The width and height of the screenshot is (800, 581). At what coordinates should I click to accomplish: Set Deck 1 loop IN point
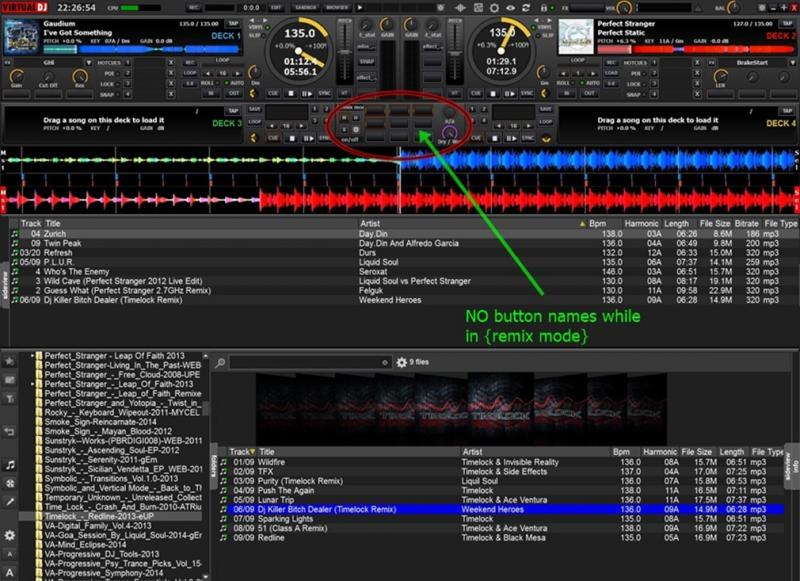click(x=210, y=94)
